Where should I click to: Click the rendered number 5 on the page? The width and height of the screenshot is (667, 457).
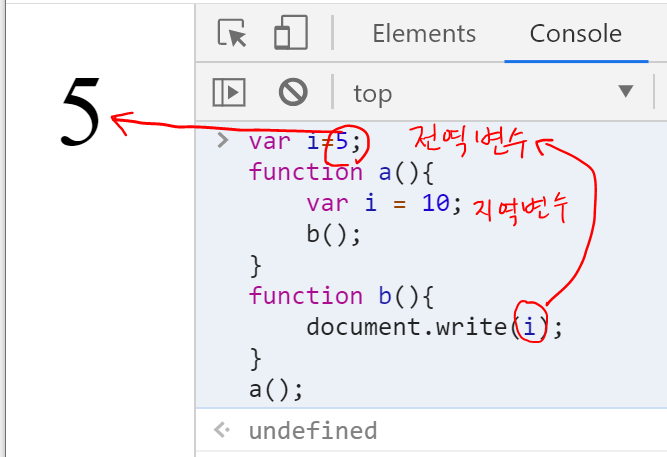pyautogui.click(x=81, y=111)
